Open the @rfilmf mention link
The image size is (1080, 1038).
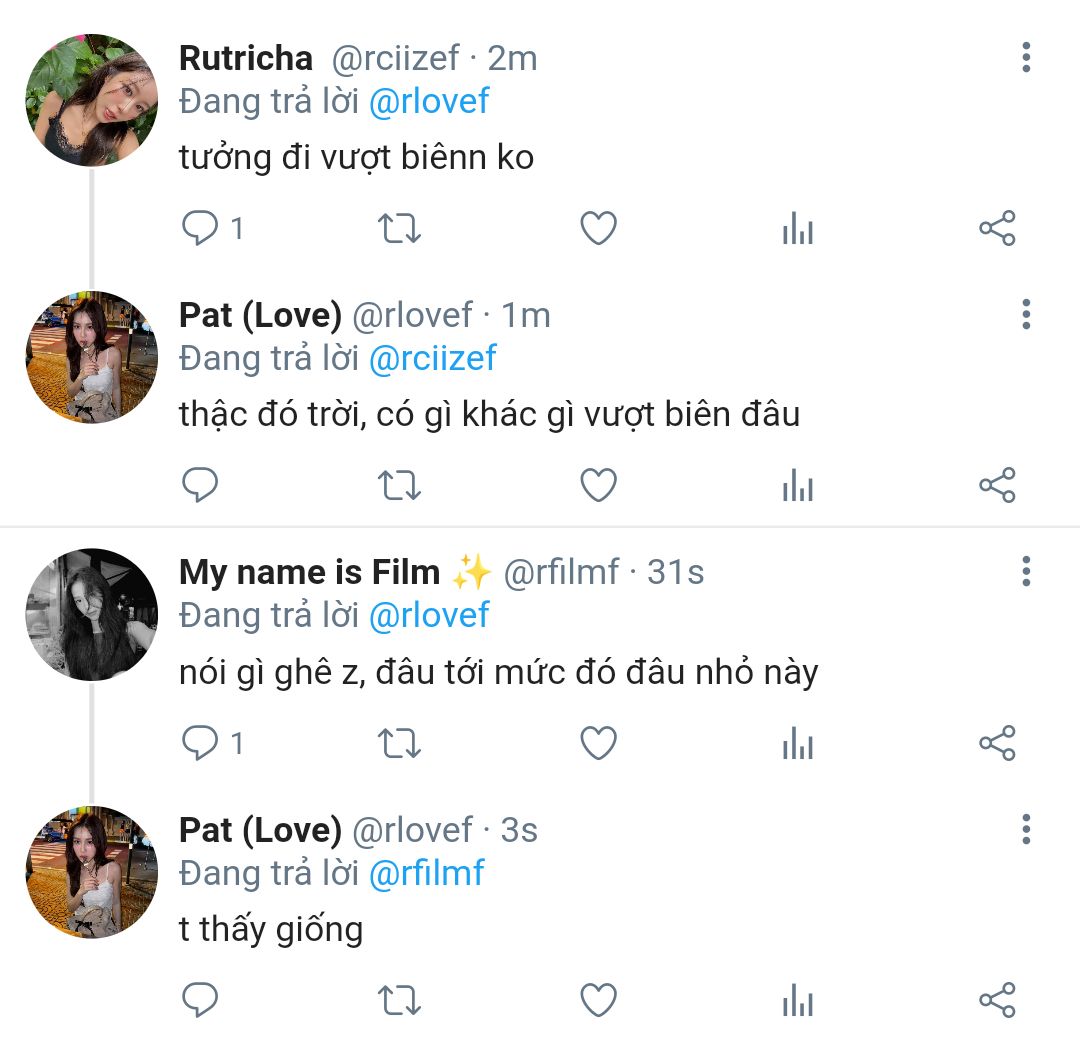[426, 873]
